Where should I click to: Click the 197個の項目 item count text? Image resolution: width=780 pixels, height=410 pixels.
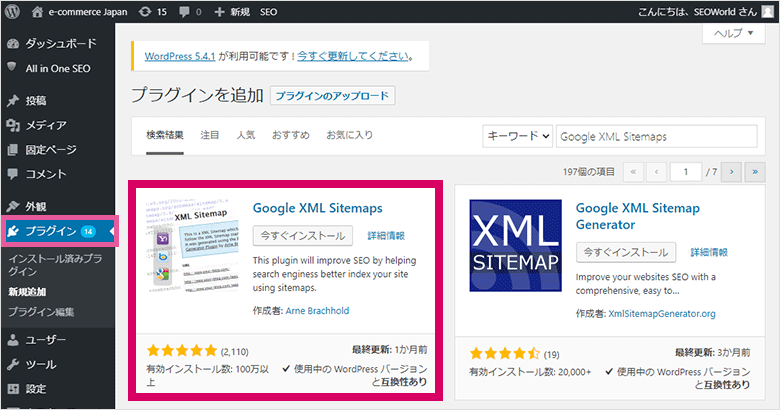[x=589, y=172]
